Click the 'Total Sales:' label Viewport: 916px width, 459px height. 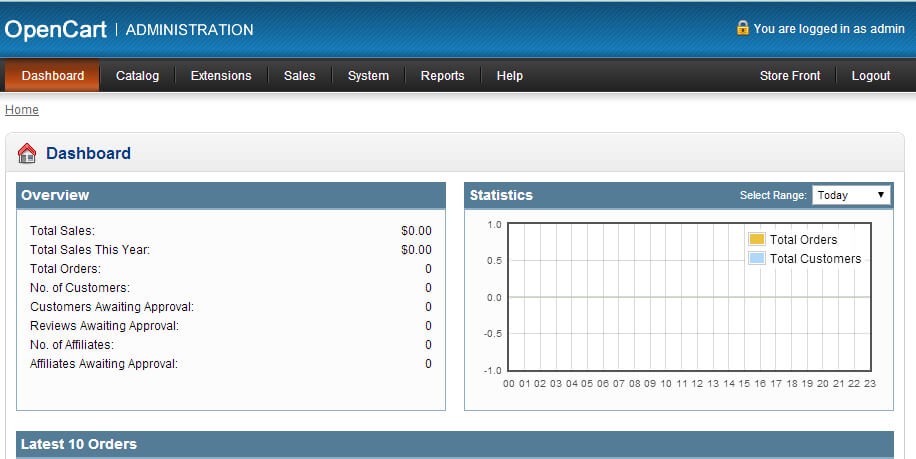(x=63, y=231)
